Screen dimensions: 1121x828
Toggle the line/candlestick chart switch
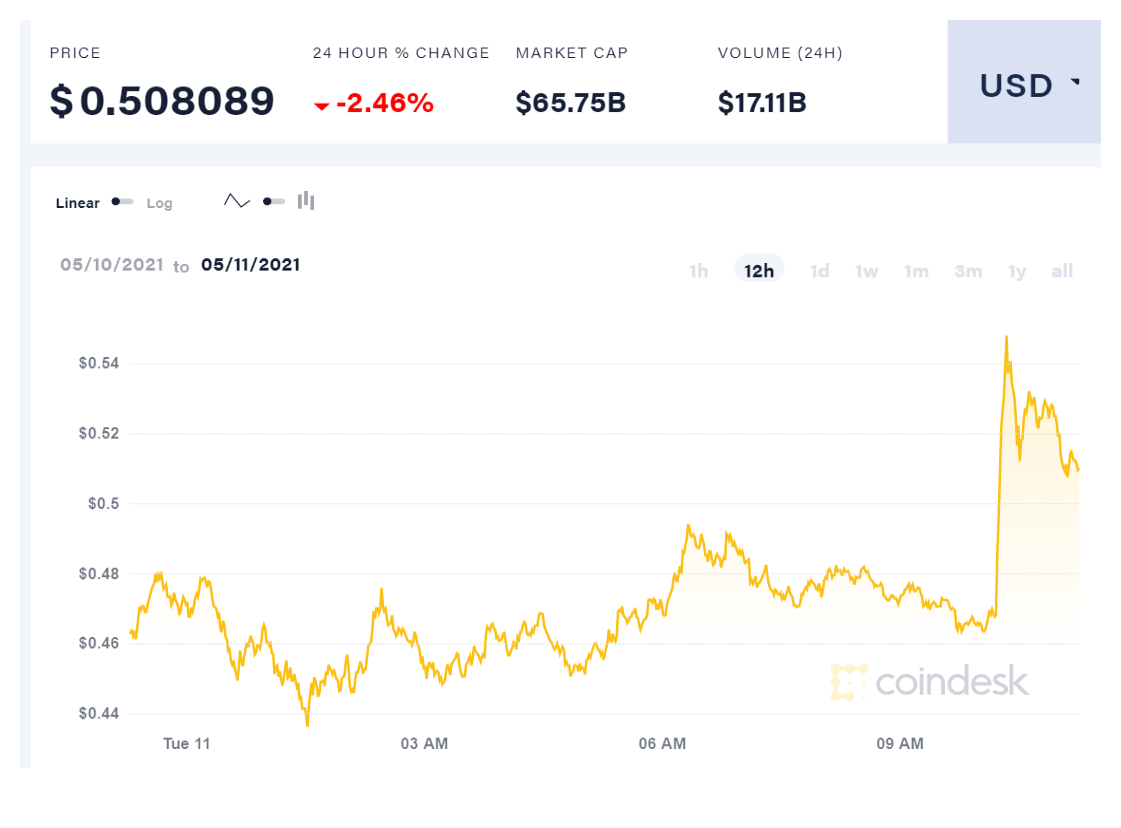(273, 201)
